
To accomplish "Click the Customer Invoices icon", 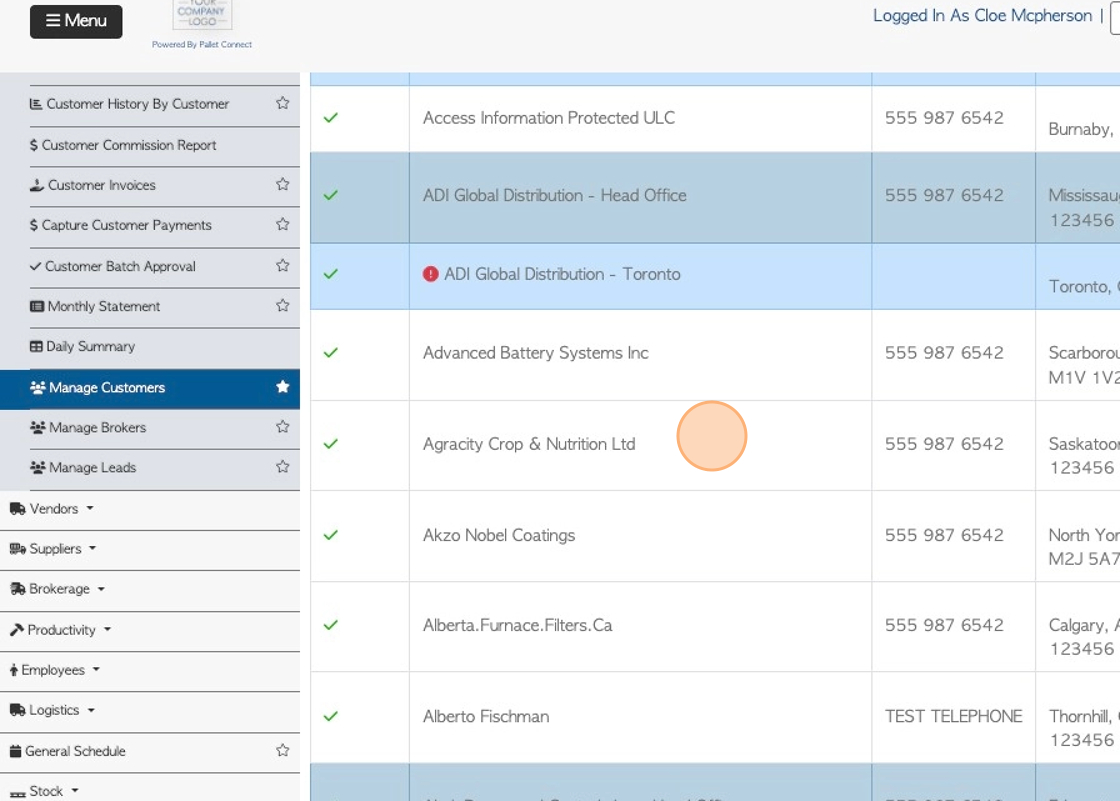I will click(x=36, y=185).
